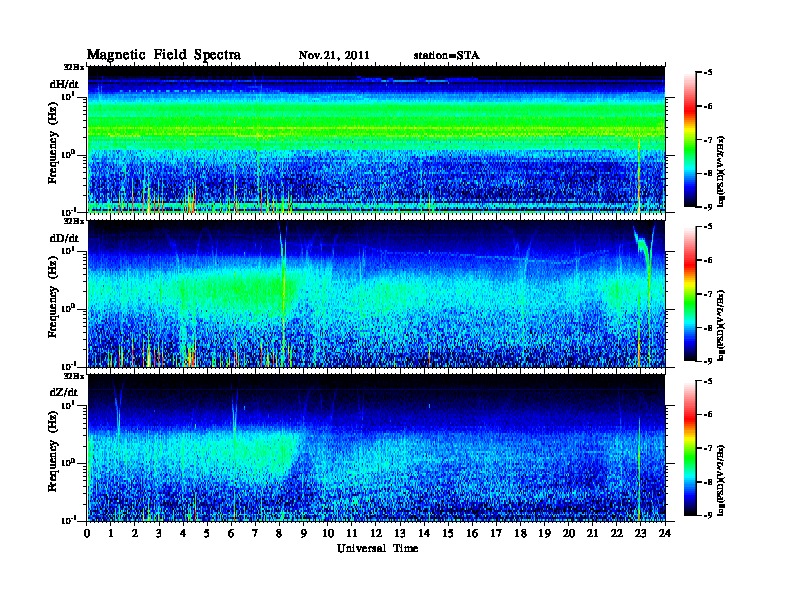Click the color bar beside the dH/dt panel

690,140
